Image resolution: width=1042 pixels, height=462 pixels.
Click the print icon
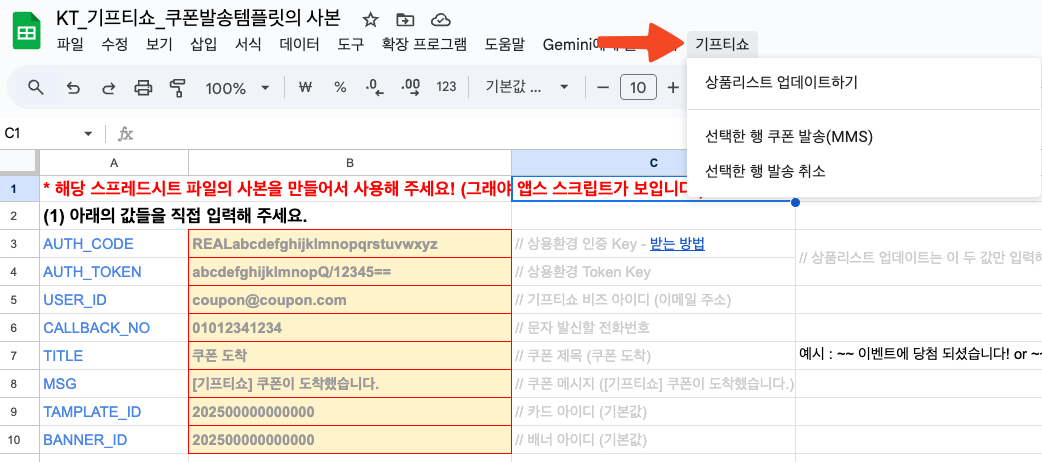pos(143,88)
